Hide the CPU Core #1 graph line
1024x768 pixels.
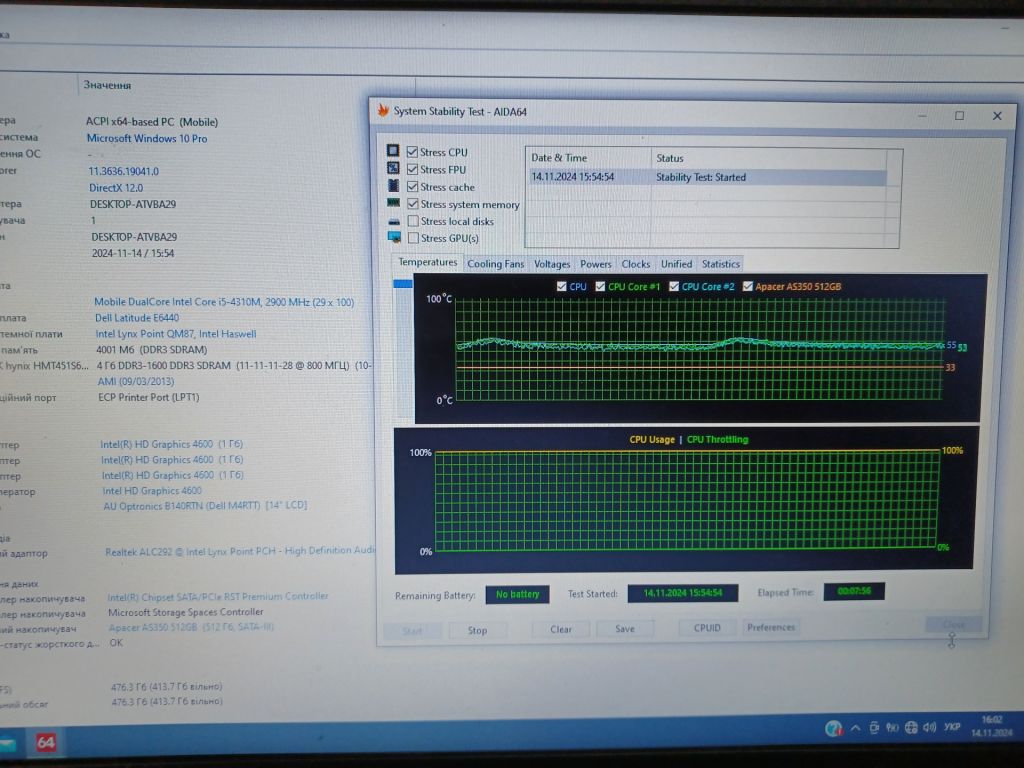click(600, 286)
